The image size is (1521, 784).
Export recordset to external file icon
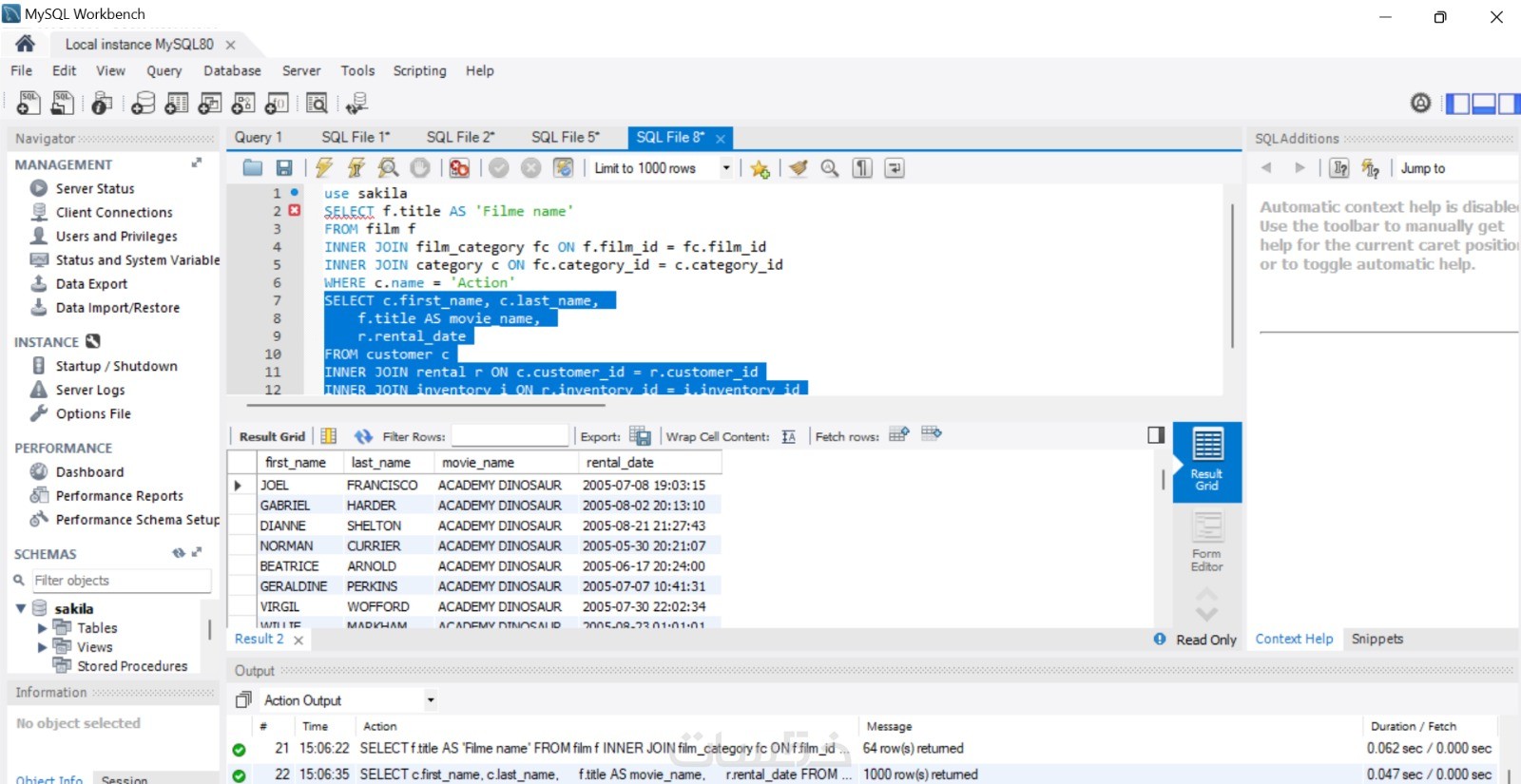tap(641, 436)
